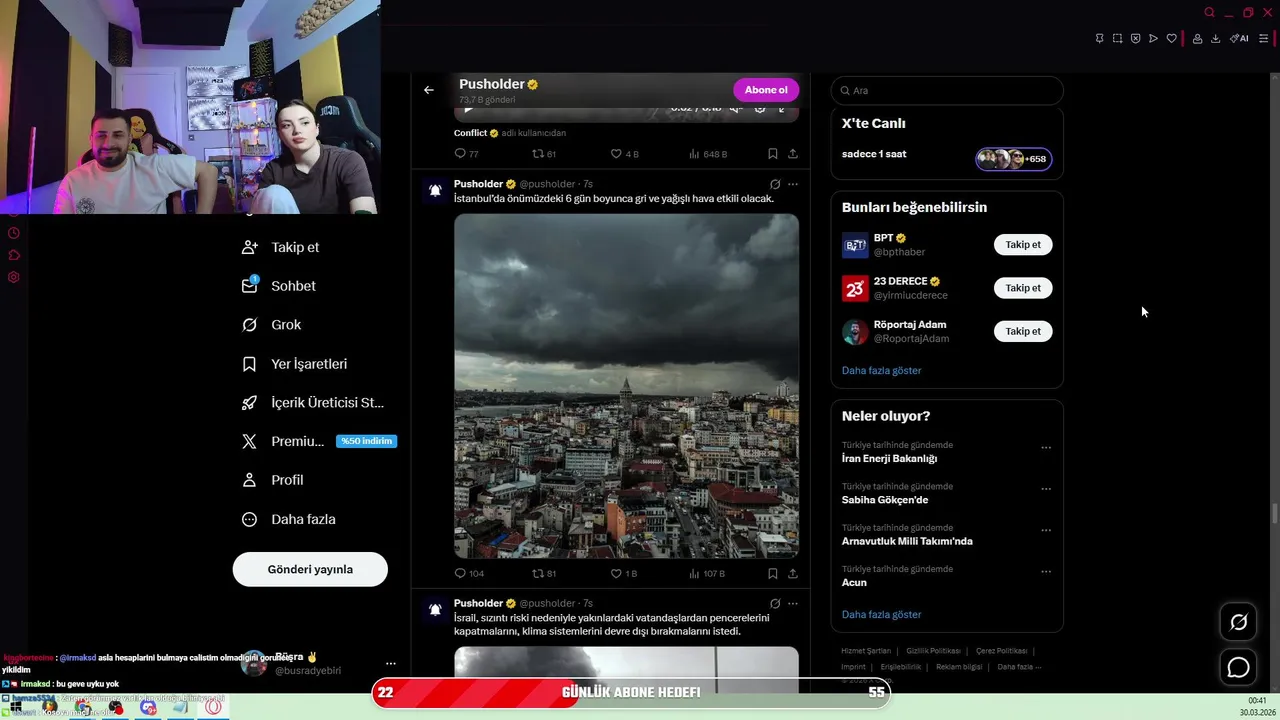The width and height of the screenshot is (1280, 720).
Task: Open the İstanbul storm cloud photo
Action: click(626, 386)
